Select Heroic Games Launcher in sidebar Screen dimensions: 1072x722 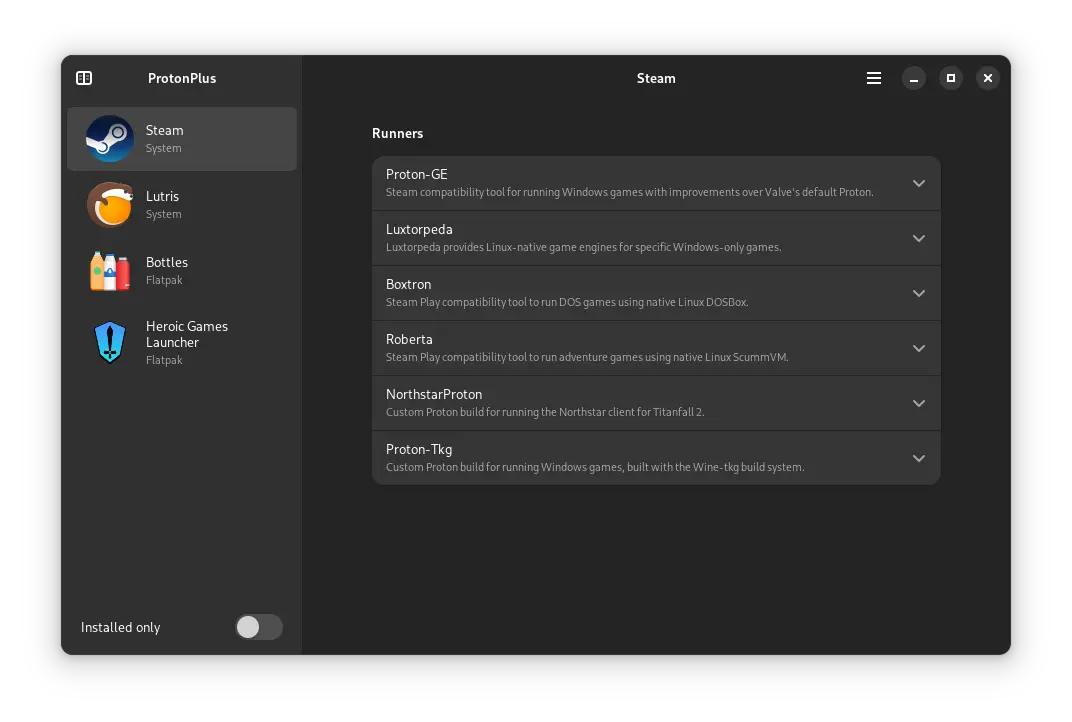click(182, 342)
